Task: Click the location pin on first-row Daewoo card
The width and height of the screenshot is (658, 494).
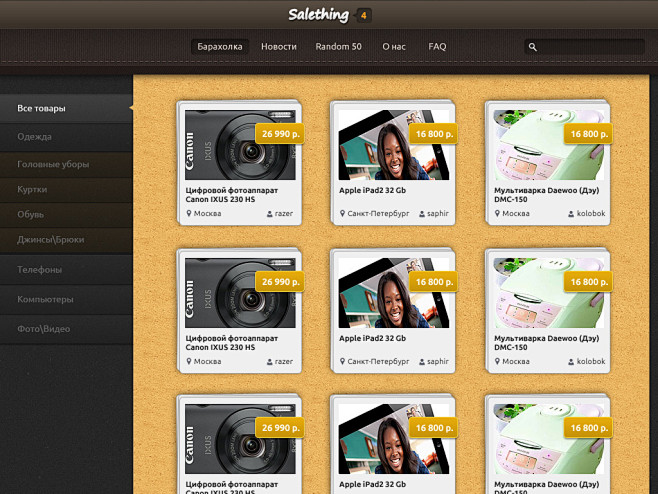Action: point(497,213)
